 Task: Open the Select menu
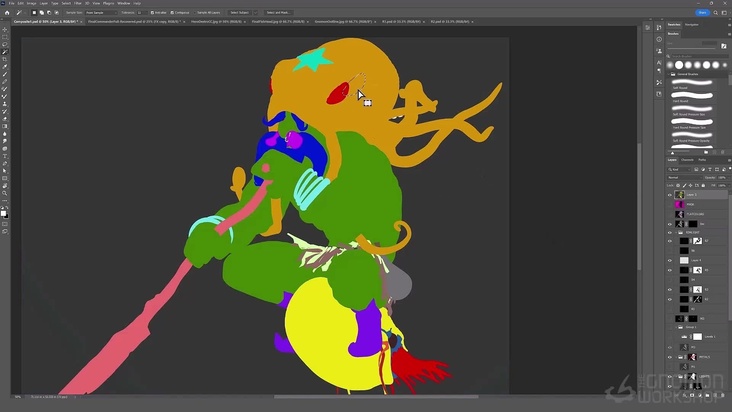click(66, 3)
